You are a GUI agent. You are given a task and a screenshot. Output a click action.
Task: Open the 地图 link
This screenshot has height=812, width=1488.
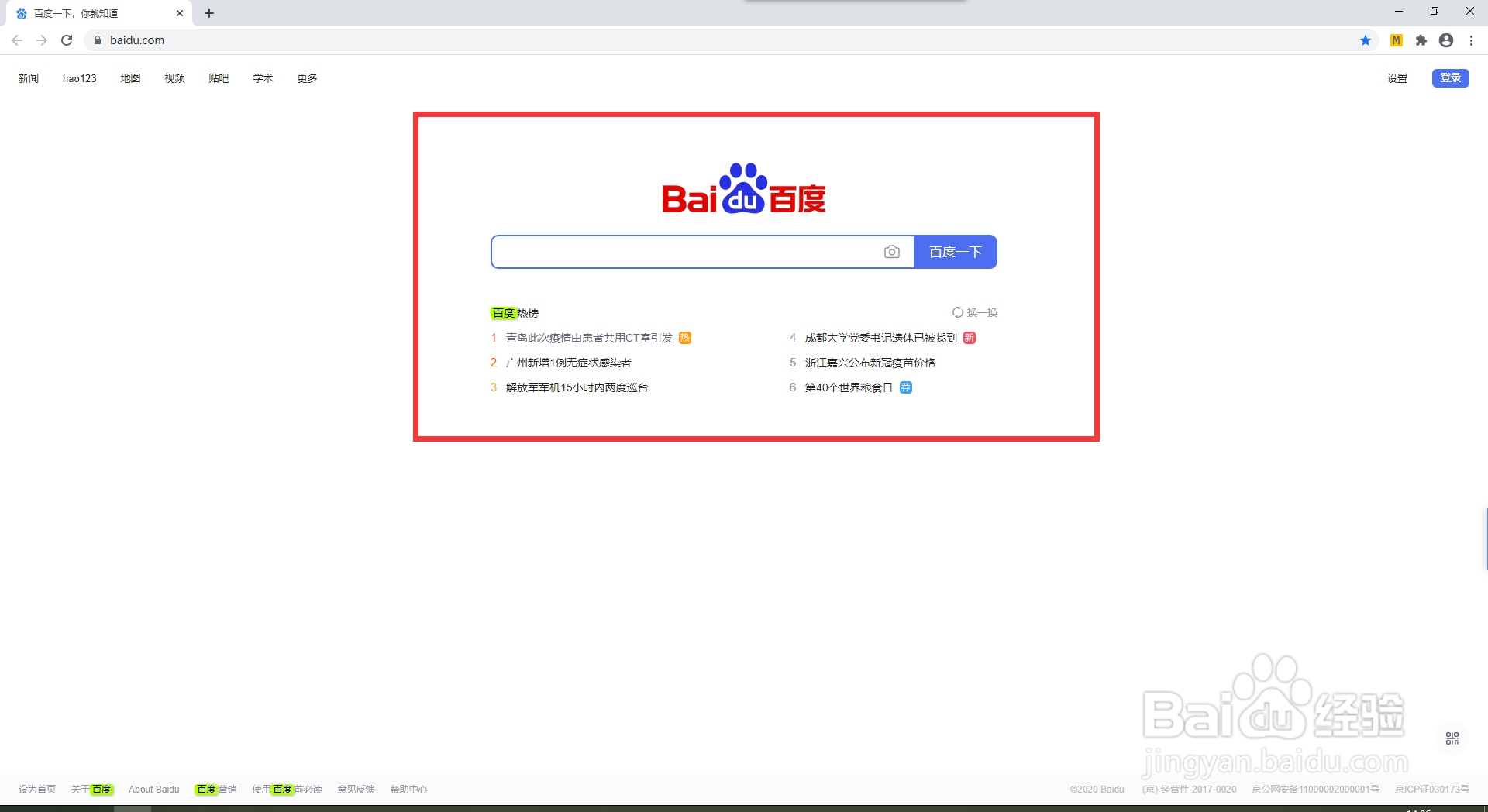[130, 78]
